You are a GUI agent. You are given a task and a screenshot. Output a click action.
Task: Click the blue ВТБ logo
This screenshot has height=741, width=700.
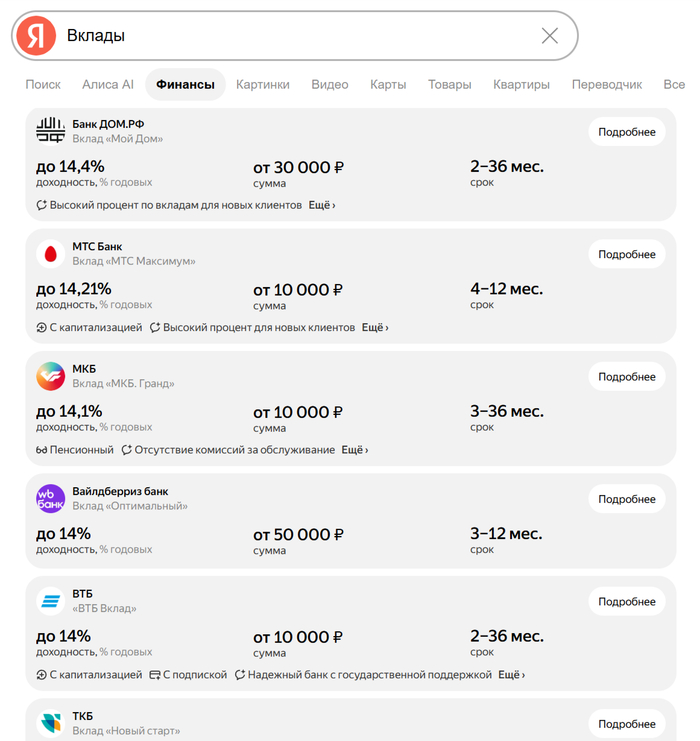coord(51,601)
